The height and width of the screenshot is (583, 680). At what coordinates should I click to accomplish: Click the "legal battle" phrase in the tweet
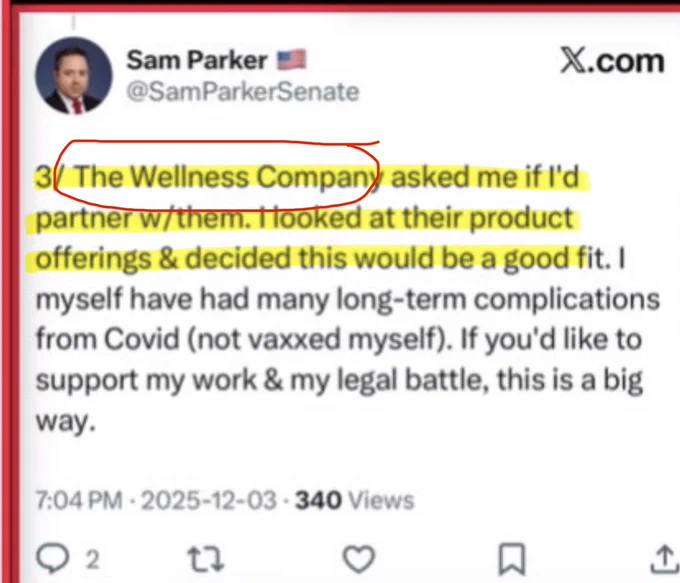410,380
